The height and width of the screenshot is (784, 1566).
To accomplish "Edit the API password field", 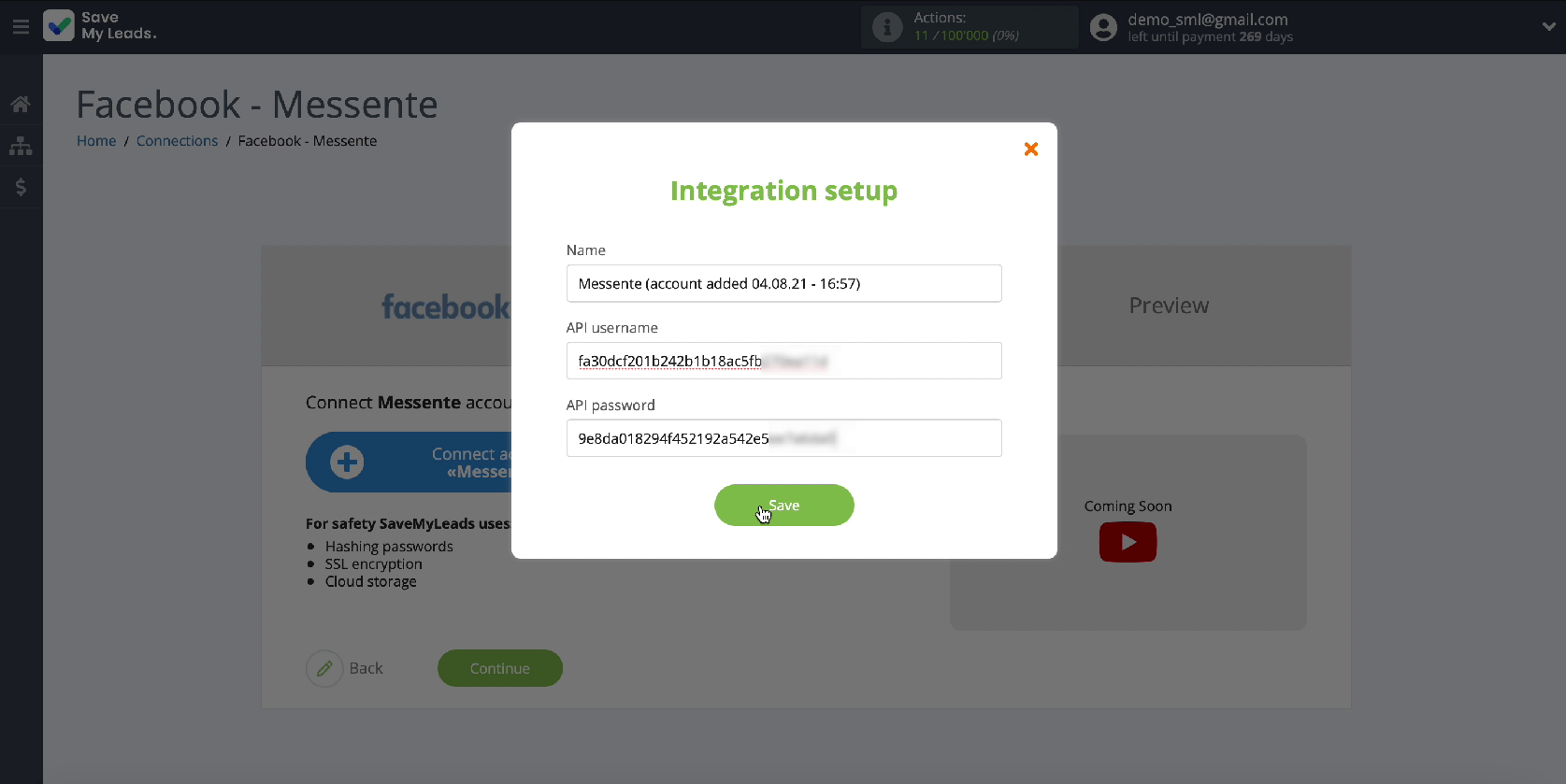I will point(783,438).
